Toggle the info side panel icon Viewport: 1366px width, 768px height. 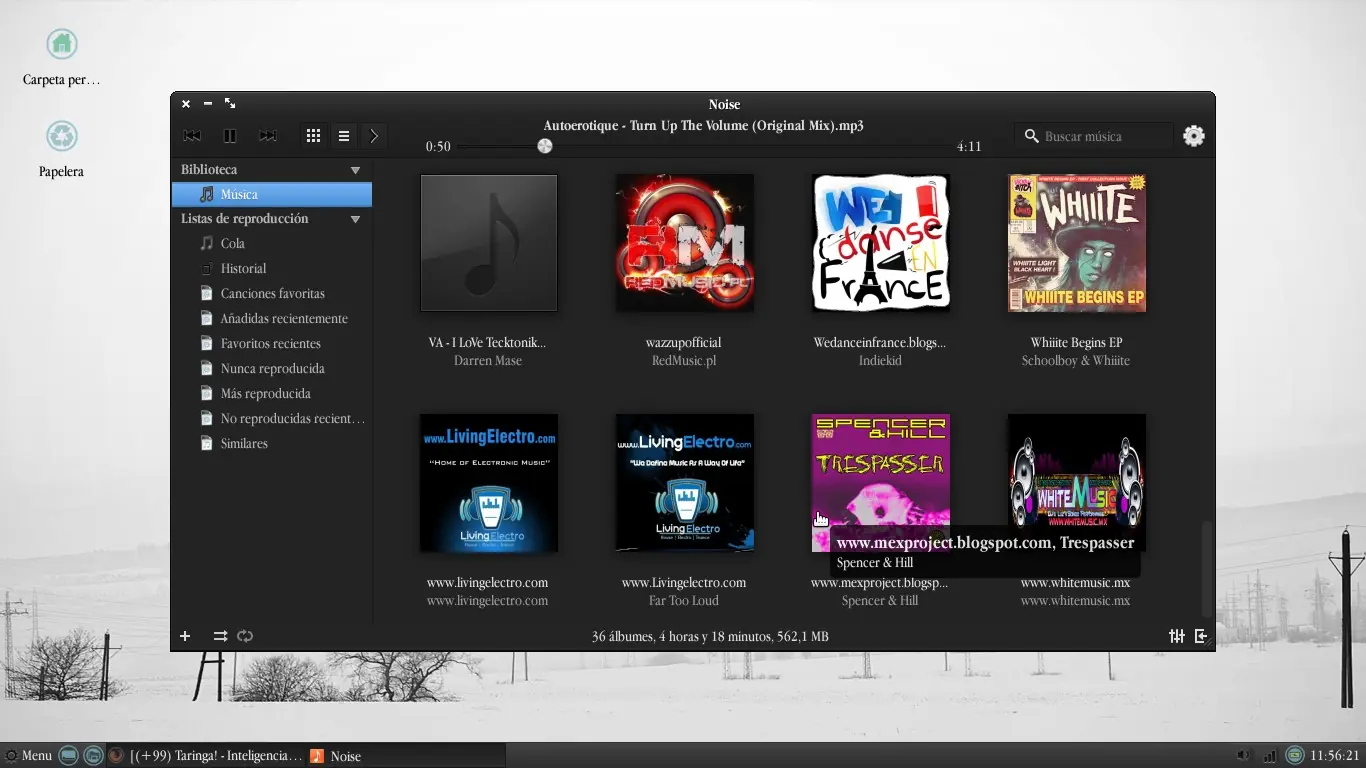pyautogui.click(x=1201, y=636)
